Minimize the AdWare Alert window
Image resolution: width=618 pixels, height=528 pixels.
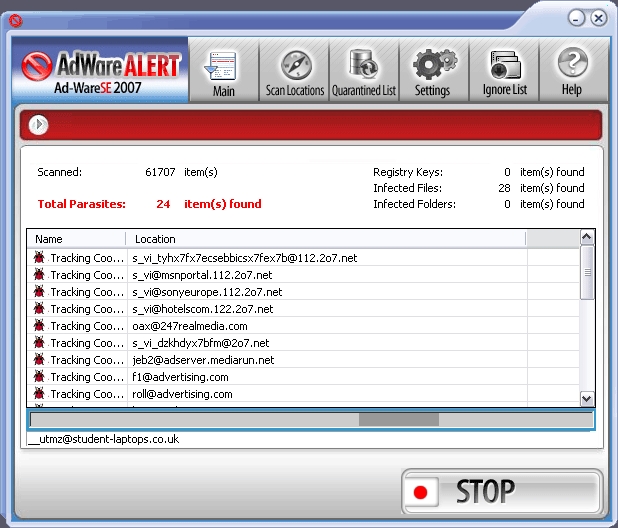tap(576, 18)
